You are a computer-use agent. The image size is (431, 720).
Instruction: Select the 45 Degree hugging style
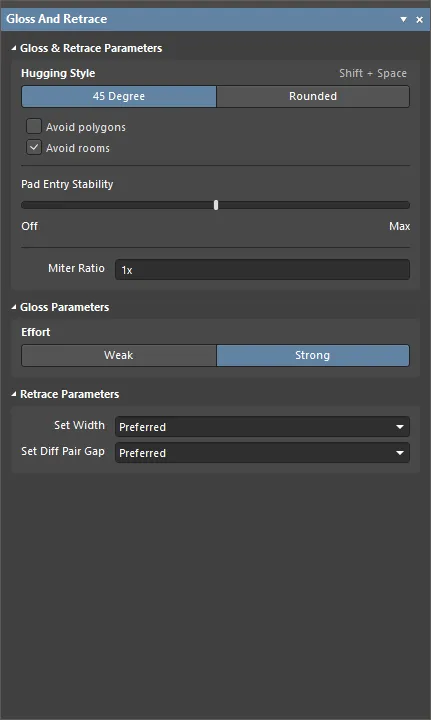point(119,96)
